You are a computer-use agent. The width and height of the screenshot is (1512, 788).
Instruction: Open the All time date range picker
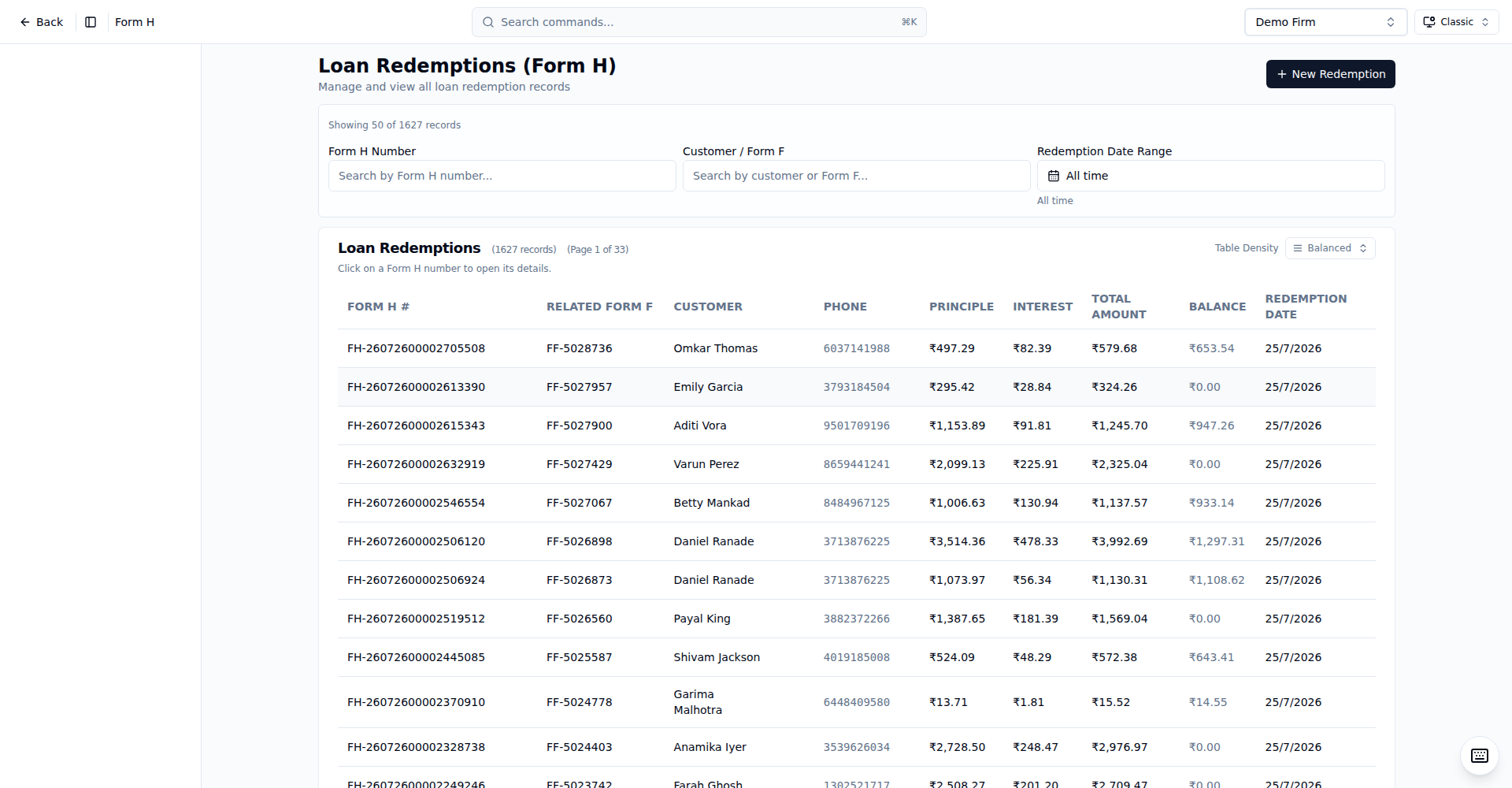[1211, 176]
